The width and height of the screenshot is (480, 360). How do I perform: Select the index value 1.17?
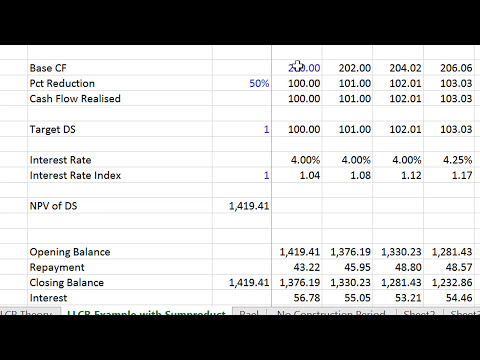[x=449, y=175]
